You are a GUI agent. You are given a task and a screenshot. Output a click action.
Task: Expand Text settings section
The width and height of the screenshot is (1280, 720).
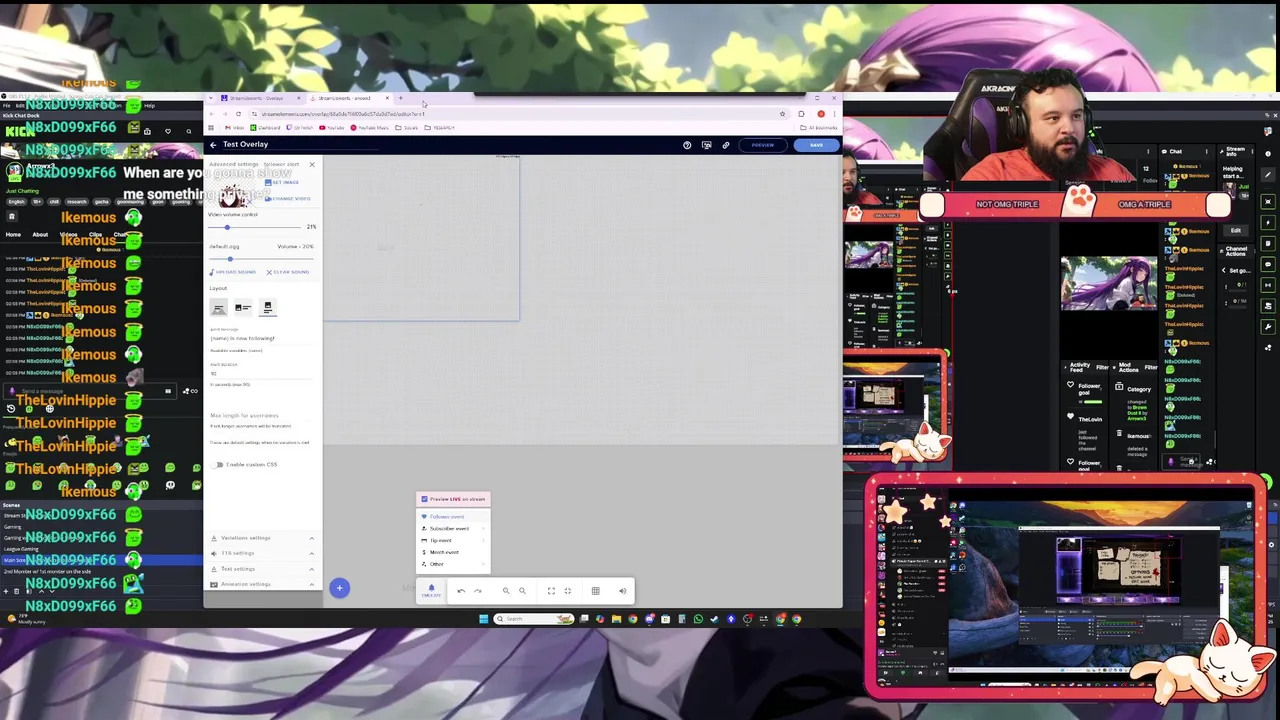click(262, 569)
